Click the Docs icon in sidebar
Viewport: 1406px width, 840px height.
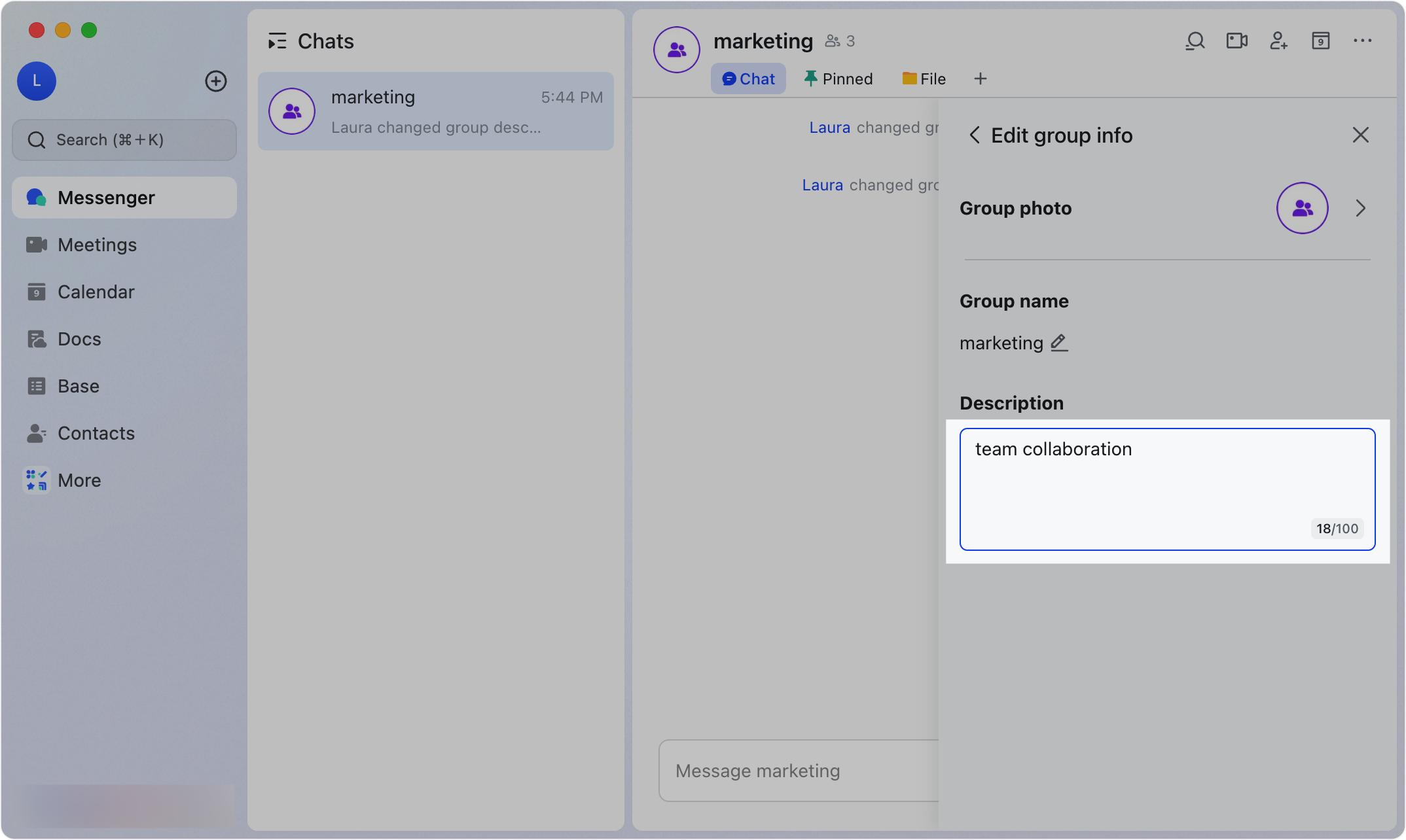[x=36, y=339]
